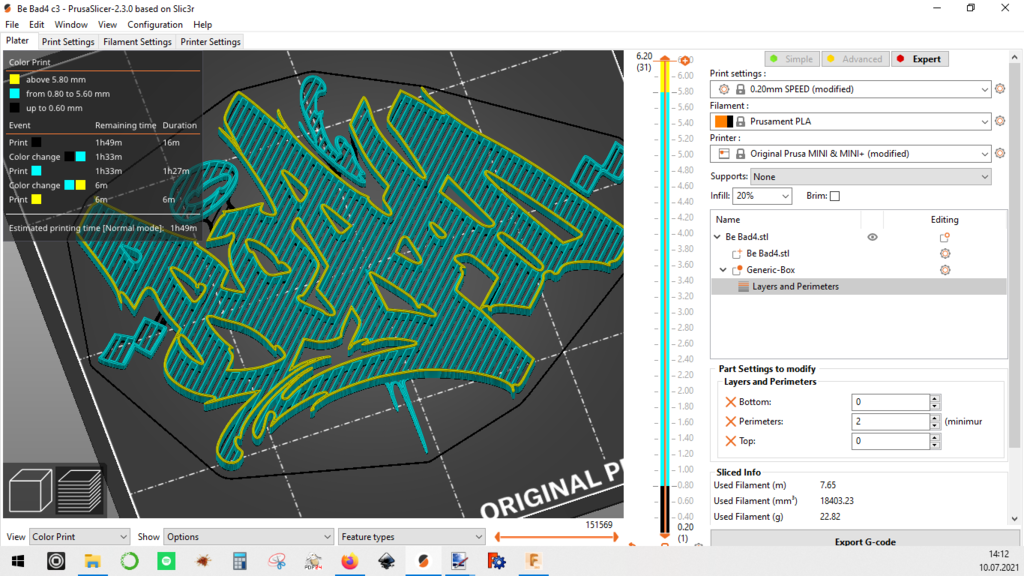The height and width of the screenshot is (576, 1024).
Task: Click the editing gear icon for Generic-Box
Action: tap(944, 270)
